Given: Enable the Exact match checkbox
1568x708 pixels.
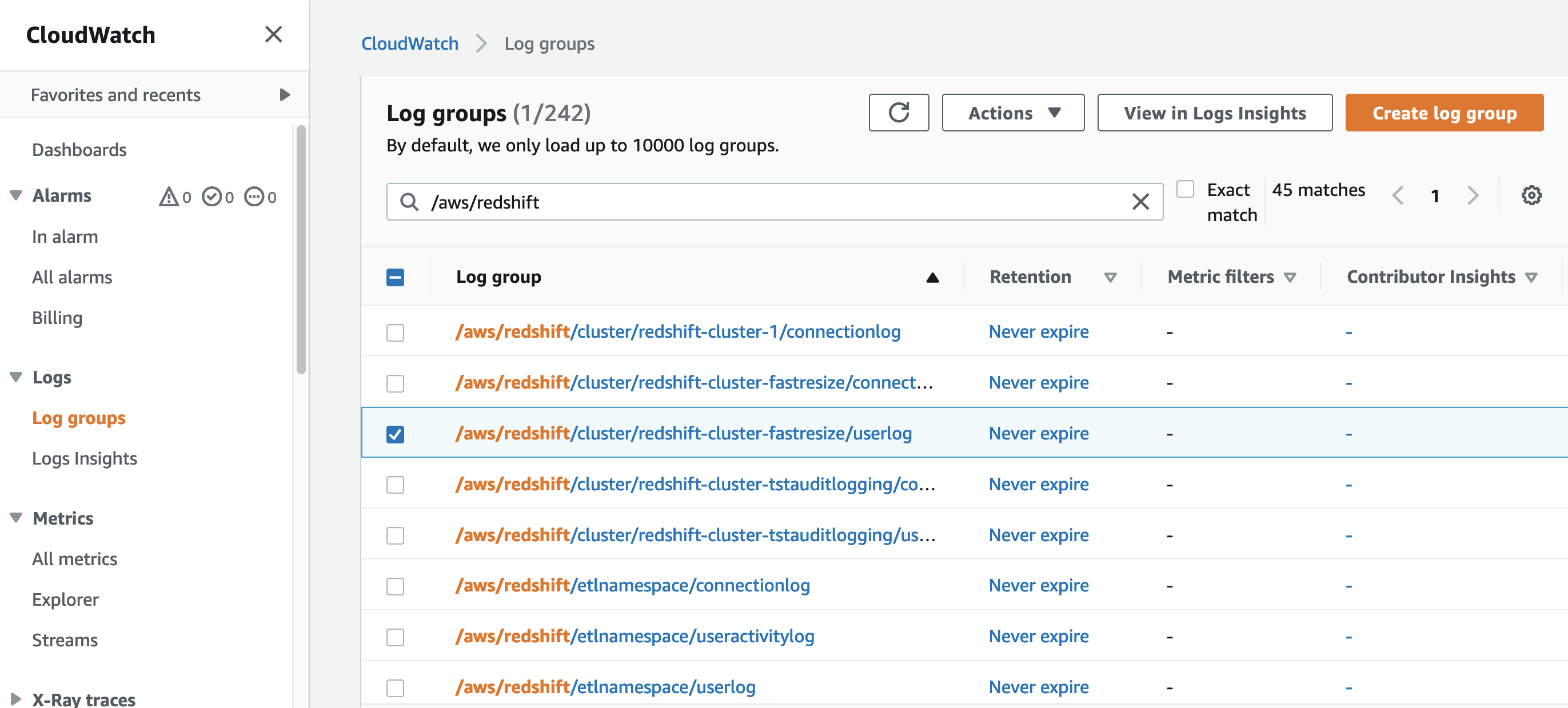Looking at the screenshot, I should point(1184,189).
